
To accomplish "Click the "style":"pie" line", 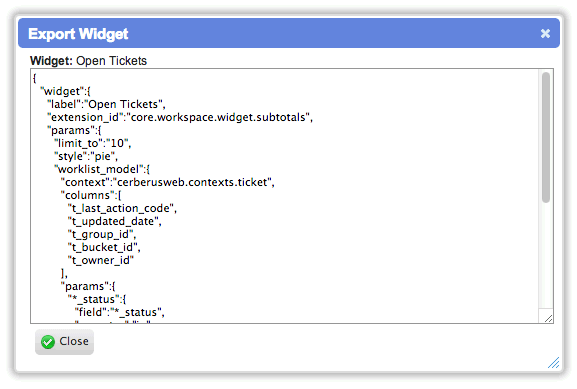I will click(86, 156).
